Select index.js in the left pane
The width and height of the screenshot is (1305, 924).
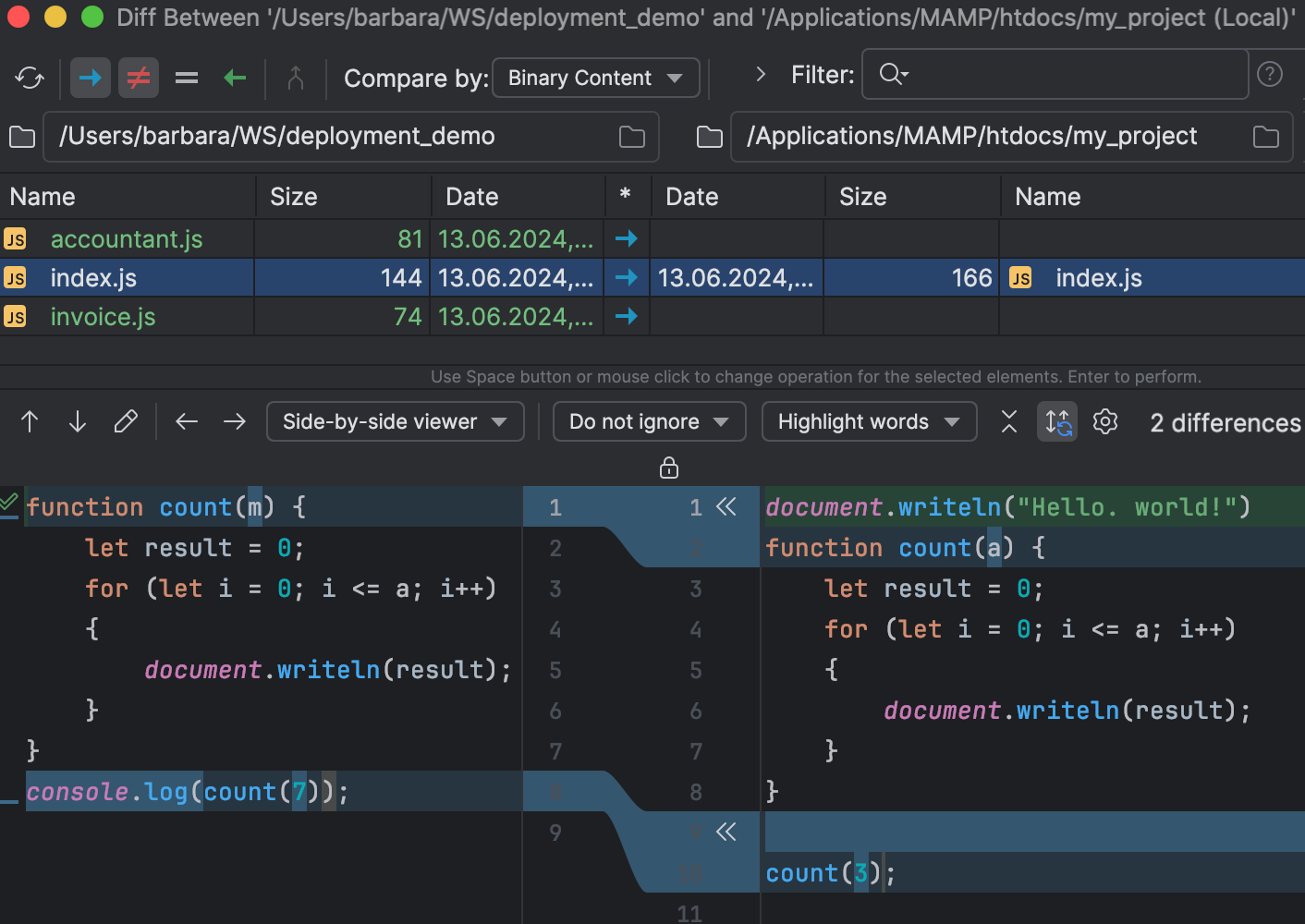[x=93, y=278]
